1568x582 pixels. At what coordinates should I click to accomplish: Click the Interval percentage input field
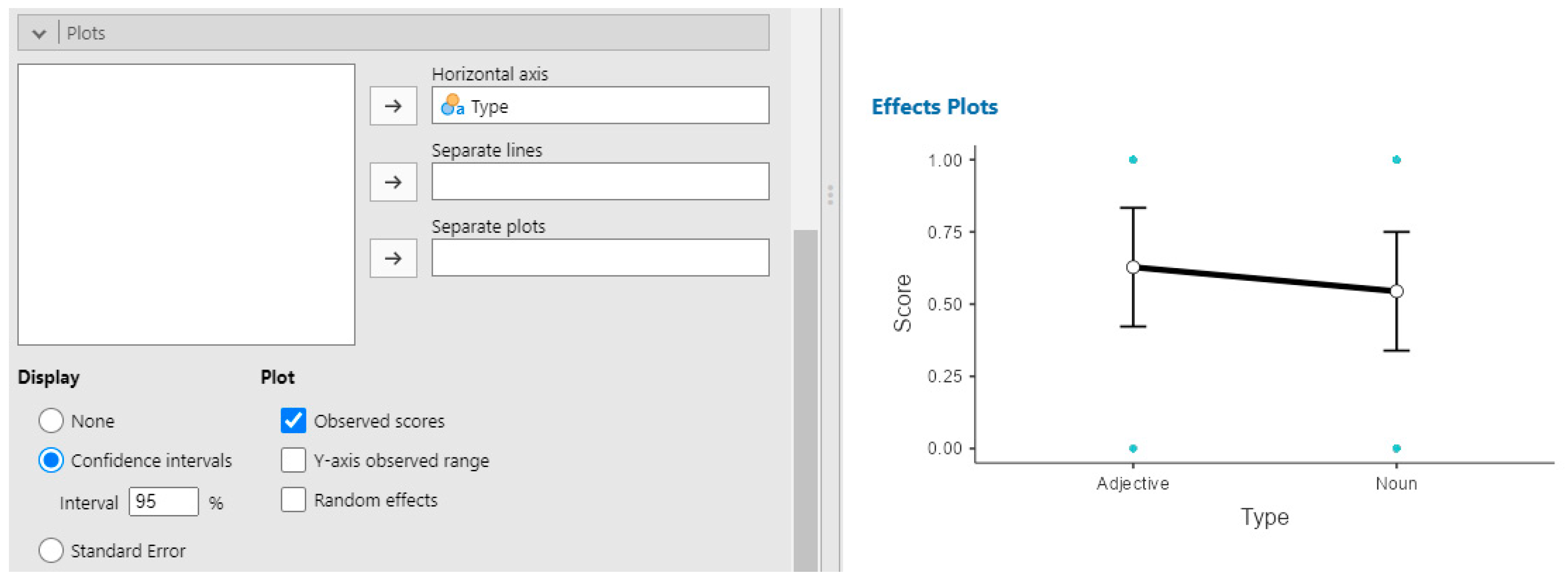pos(163,501)
